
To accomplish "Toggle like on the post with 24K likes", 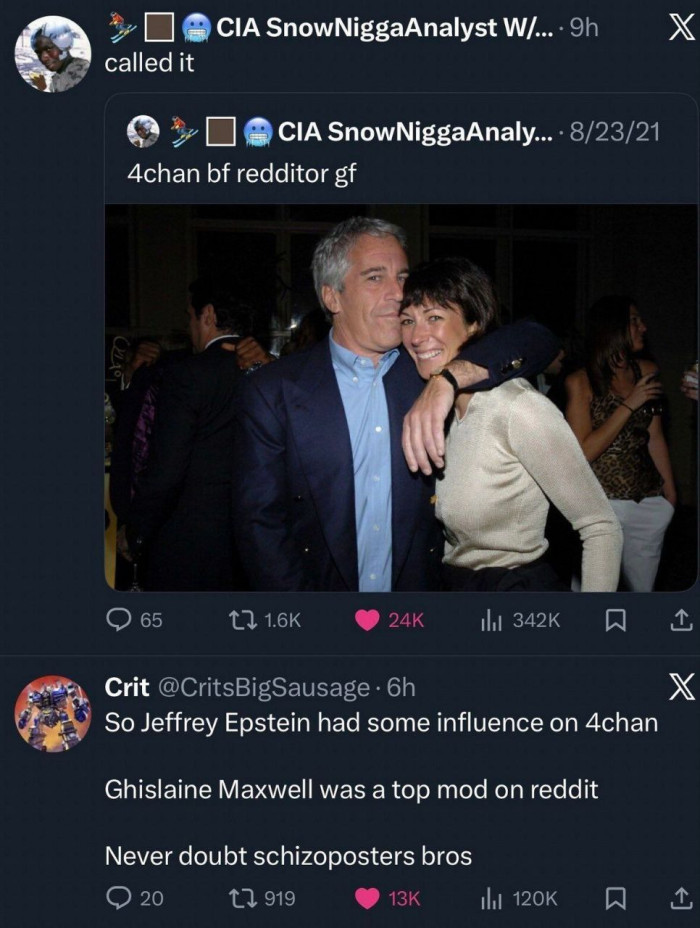I will click(369, 620).
